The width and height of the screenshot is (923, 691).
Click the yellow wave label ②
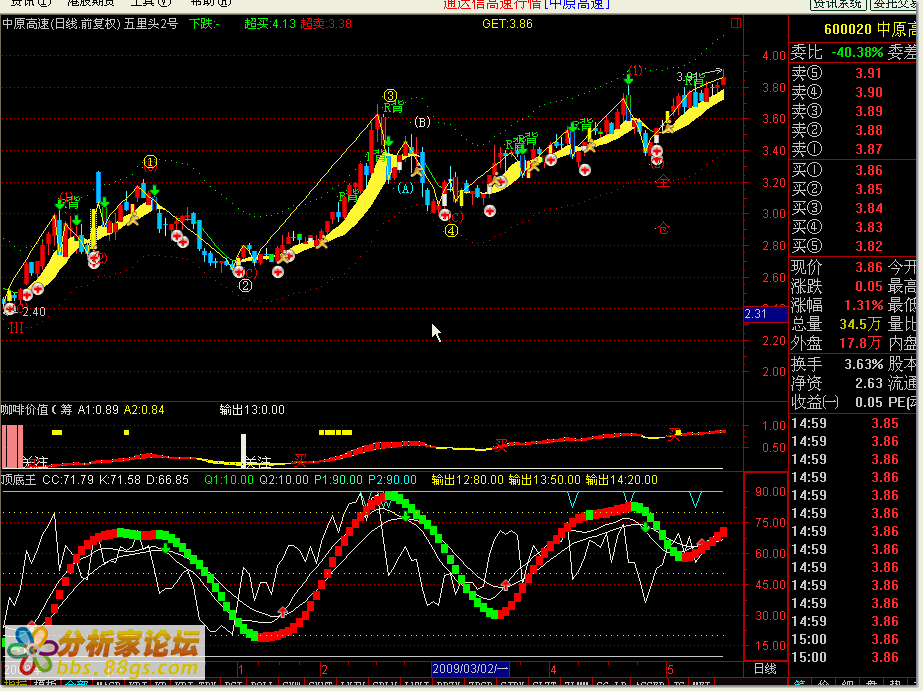[x=245, y=285]
